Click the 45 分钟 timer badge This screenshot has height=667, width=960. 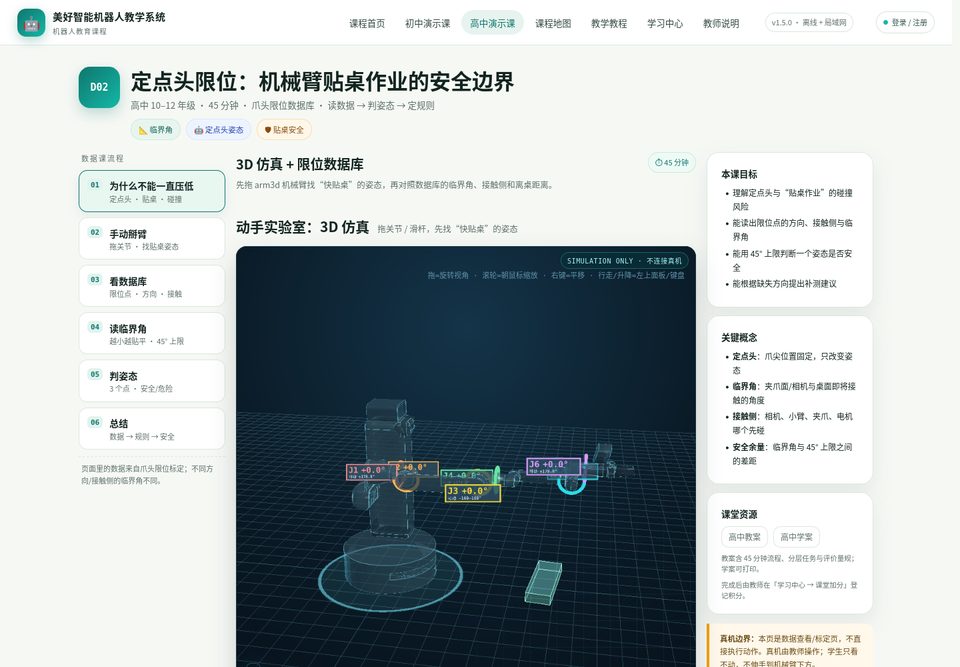click(x=672, y=162)
